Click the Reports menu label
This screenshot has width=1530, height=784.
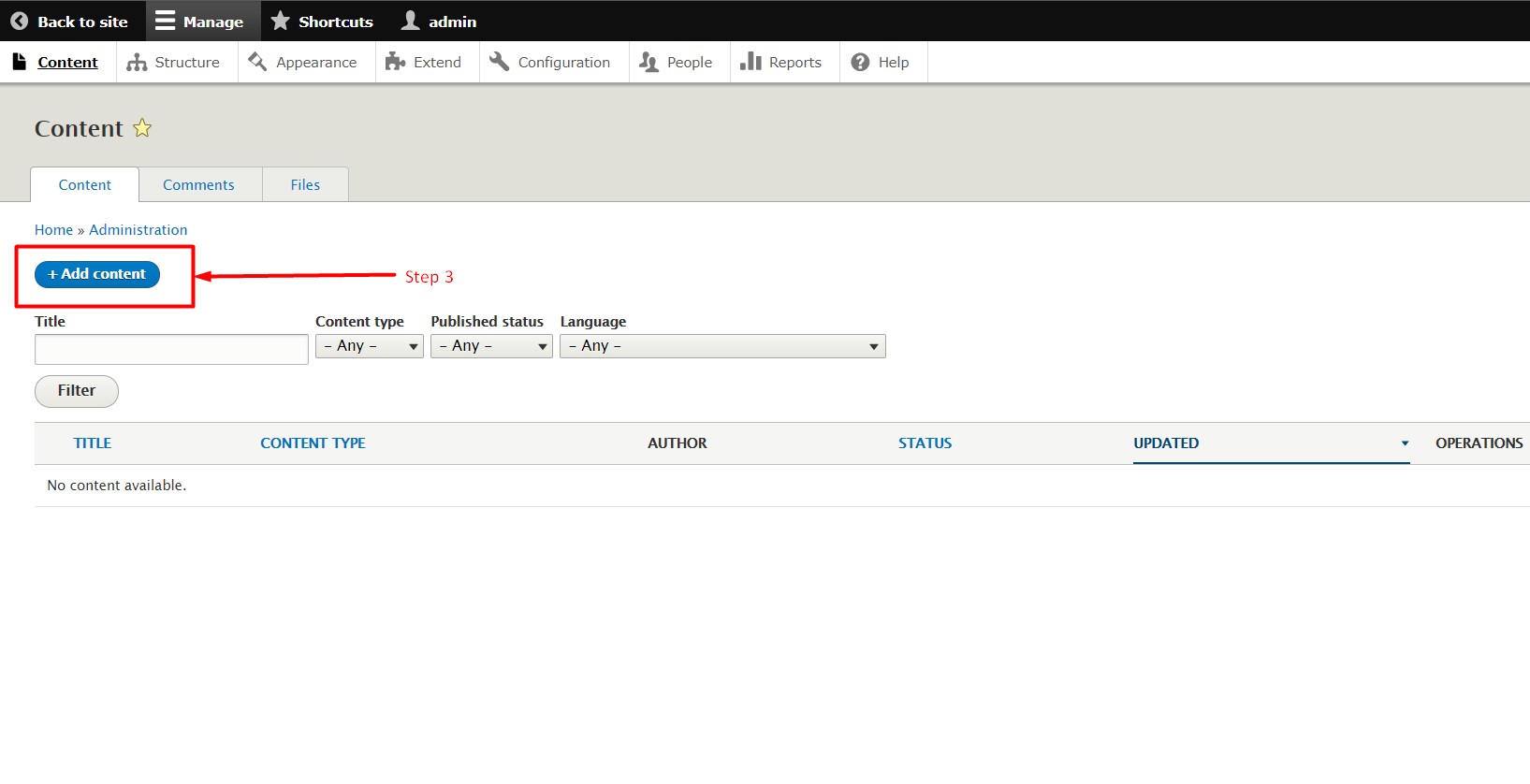(x=795, y=63)
